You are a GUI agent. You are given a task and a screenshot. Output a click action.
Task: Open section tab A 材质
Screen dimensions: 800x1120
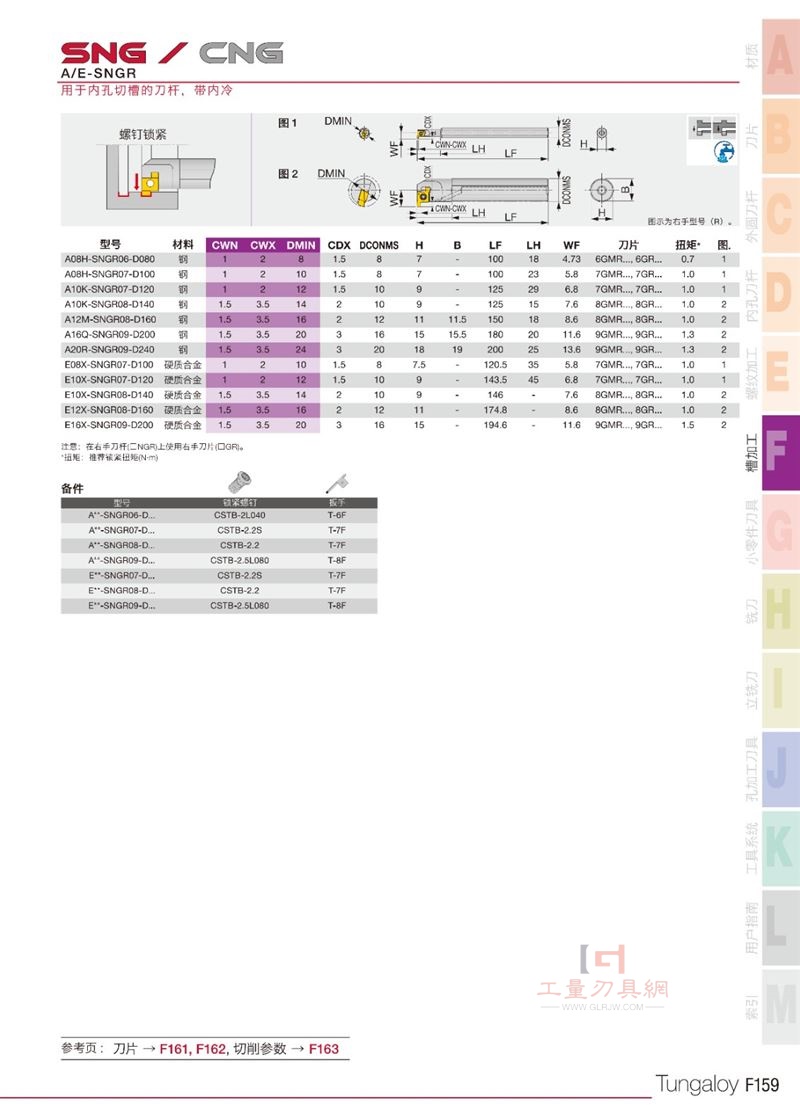[x=779, y=57]
